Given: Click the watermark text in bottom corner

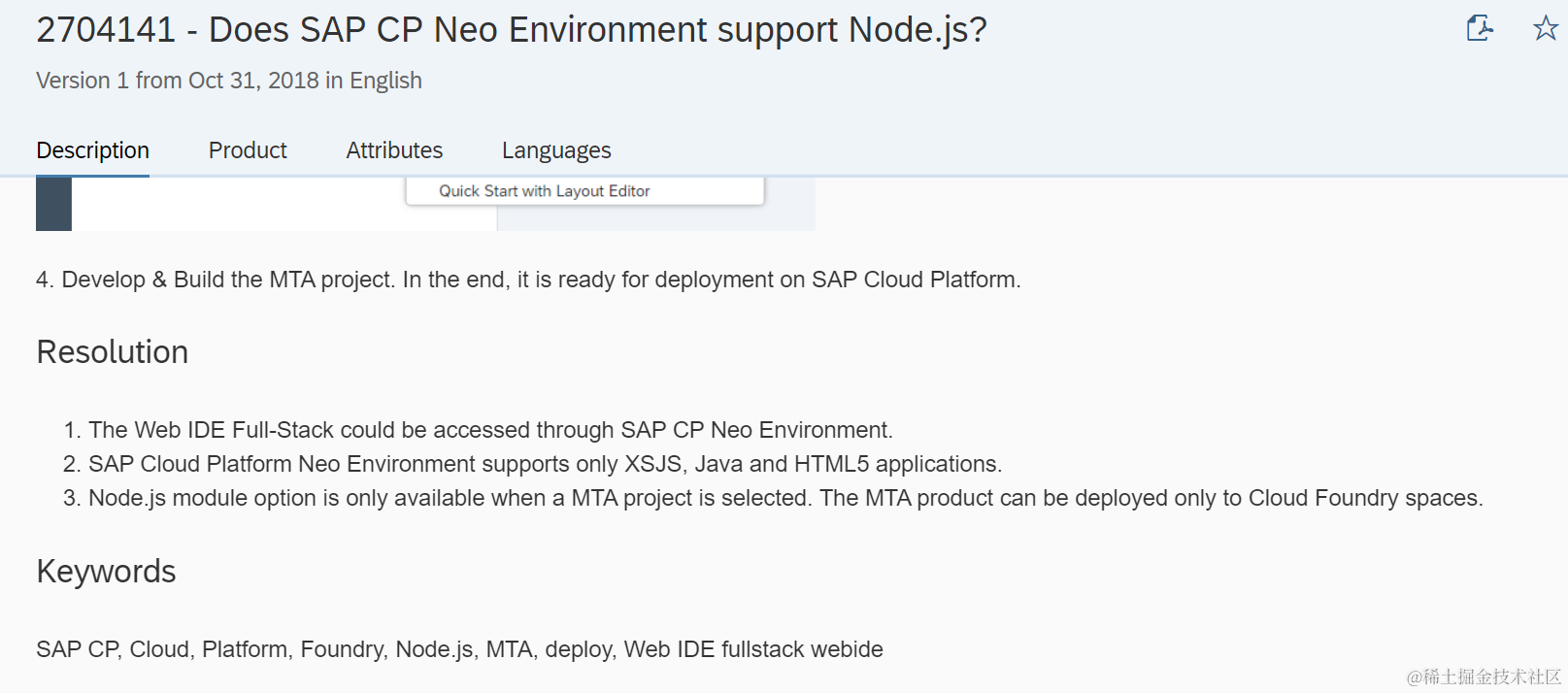Looking at the screenshot, I should tap(1483, 676).
